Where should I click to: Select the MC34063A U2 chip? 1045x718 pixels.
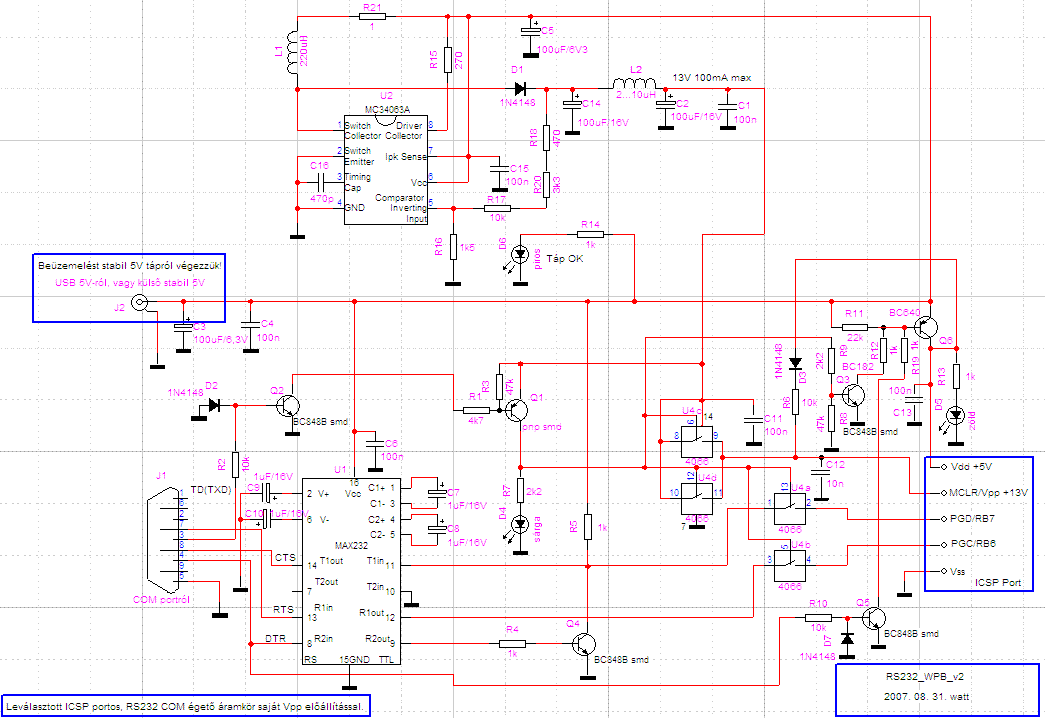coord(386,169)
